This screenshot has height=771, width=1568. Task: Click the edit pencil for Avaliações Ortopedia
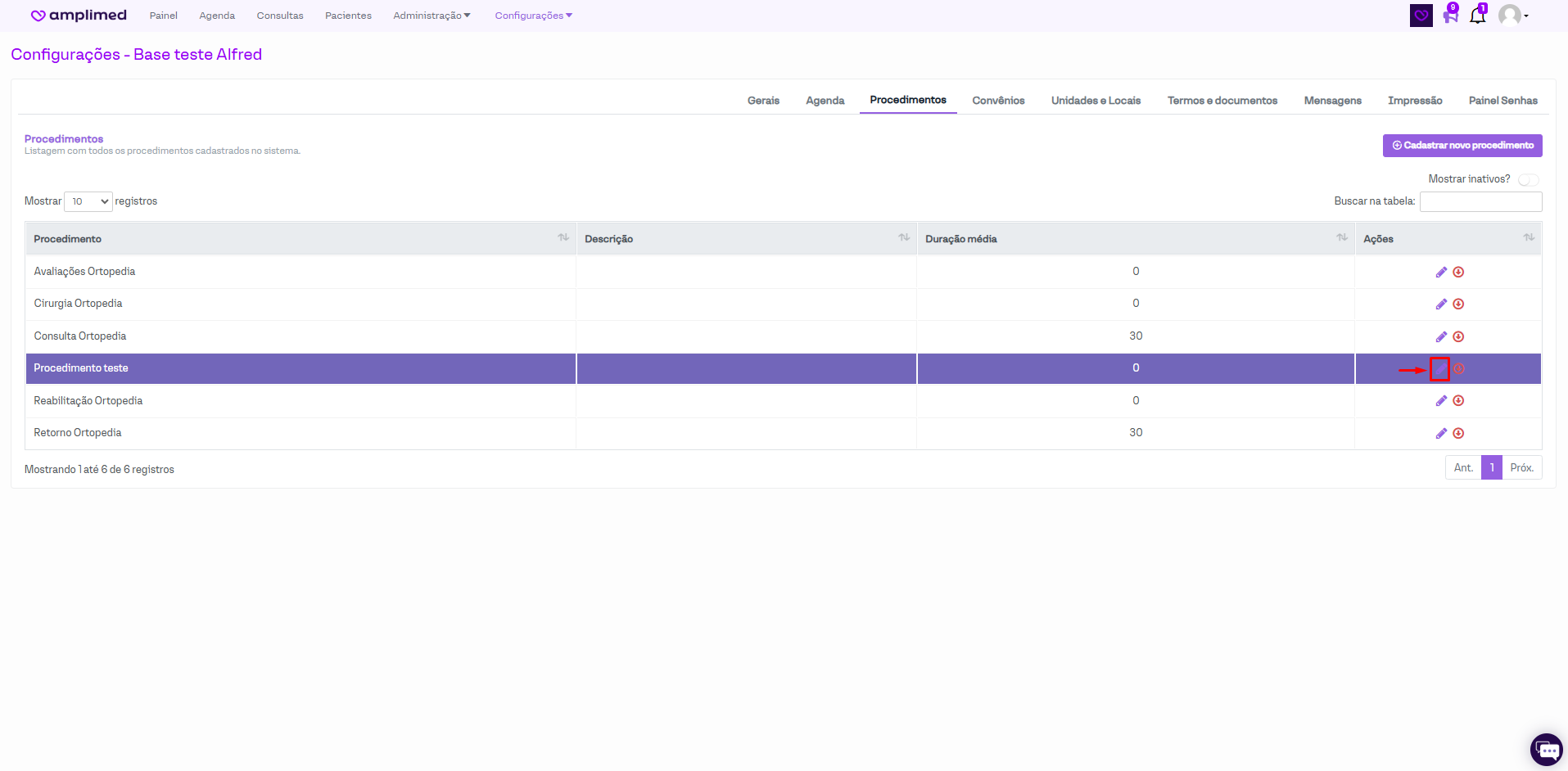[x=1441, y=273]
